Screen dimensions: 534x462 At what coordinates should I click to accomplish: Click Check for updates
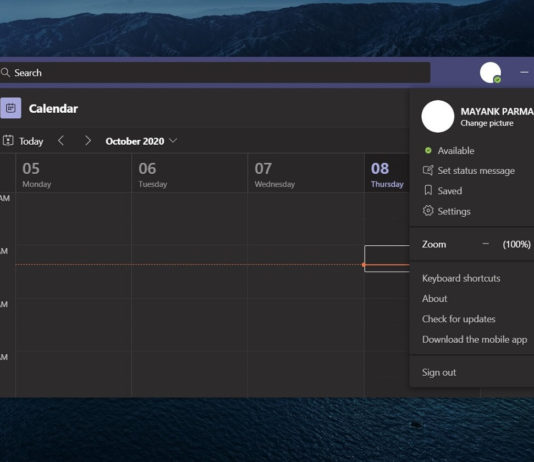pos(458,319)
